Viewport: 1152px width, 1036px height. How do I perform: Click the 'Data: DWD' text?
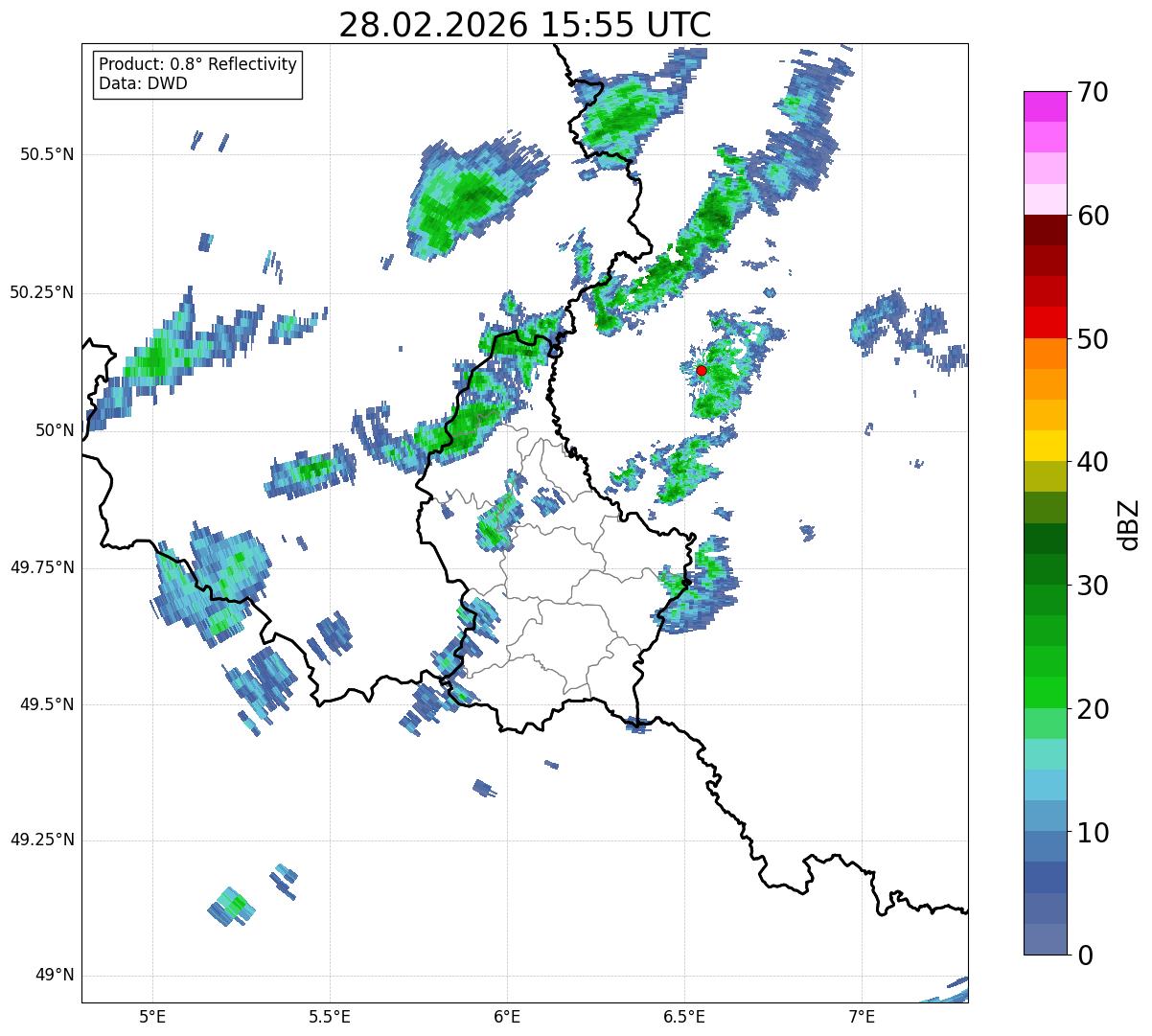coord(143,83)
